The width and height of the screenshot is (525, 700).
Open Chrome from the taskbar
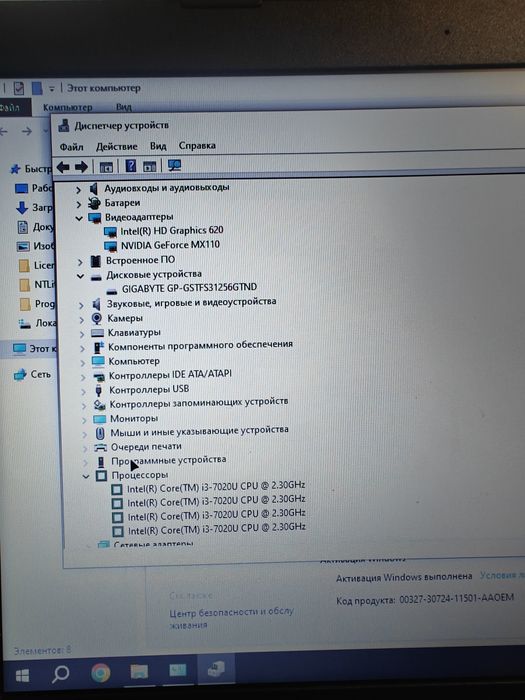(100, 673)
